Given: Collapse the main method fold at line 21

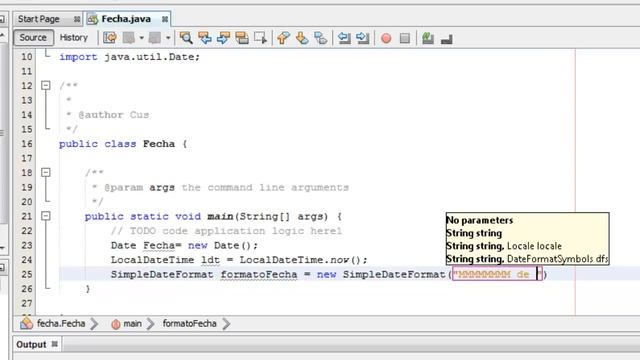Looking at the screenshot, I should pos(46,216).
